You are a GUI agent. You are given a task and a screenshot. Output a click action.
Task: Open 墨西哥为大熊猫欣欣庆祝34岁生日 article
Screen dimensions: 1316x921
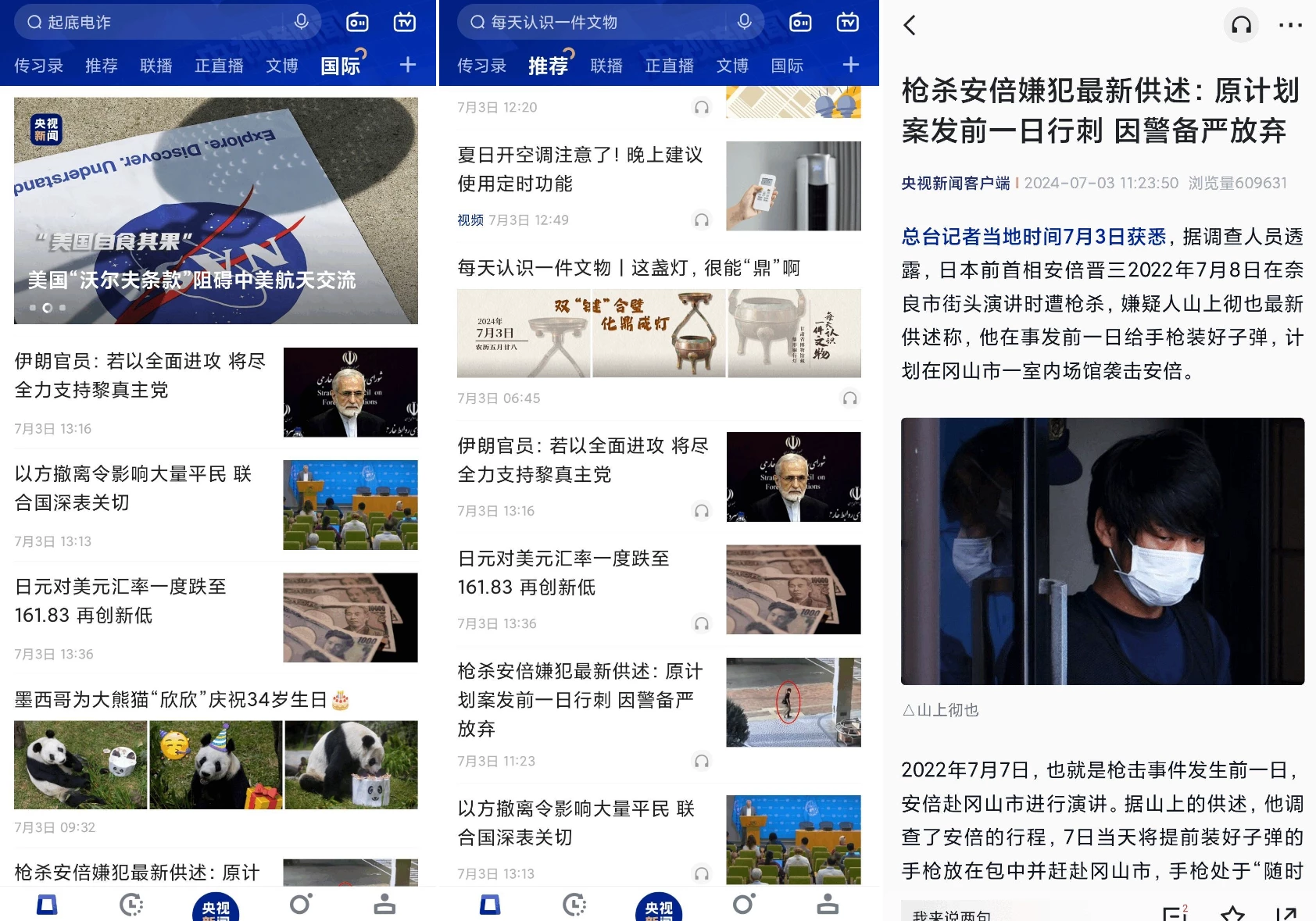point(181,699)
